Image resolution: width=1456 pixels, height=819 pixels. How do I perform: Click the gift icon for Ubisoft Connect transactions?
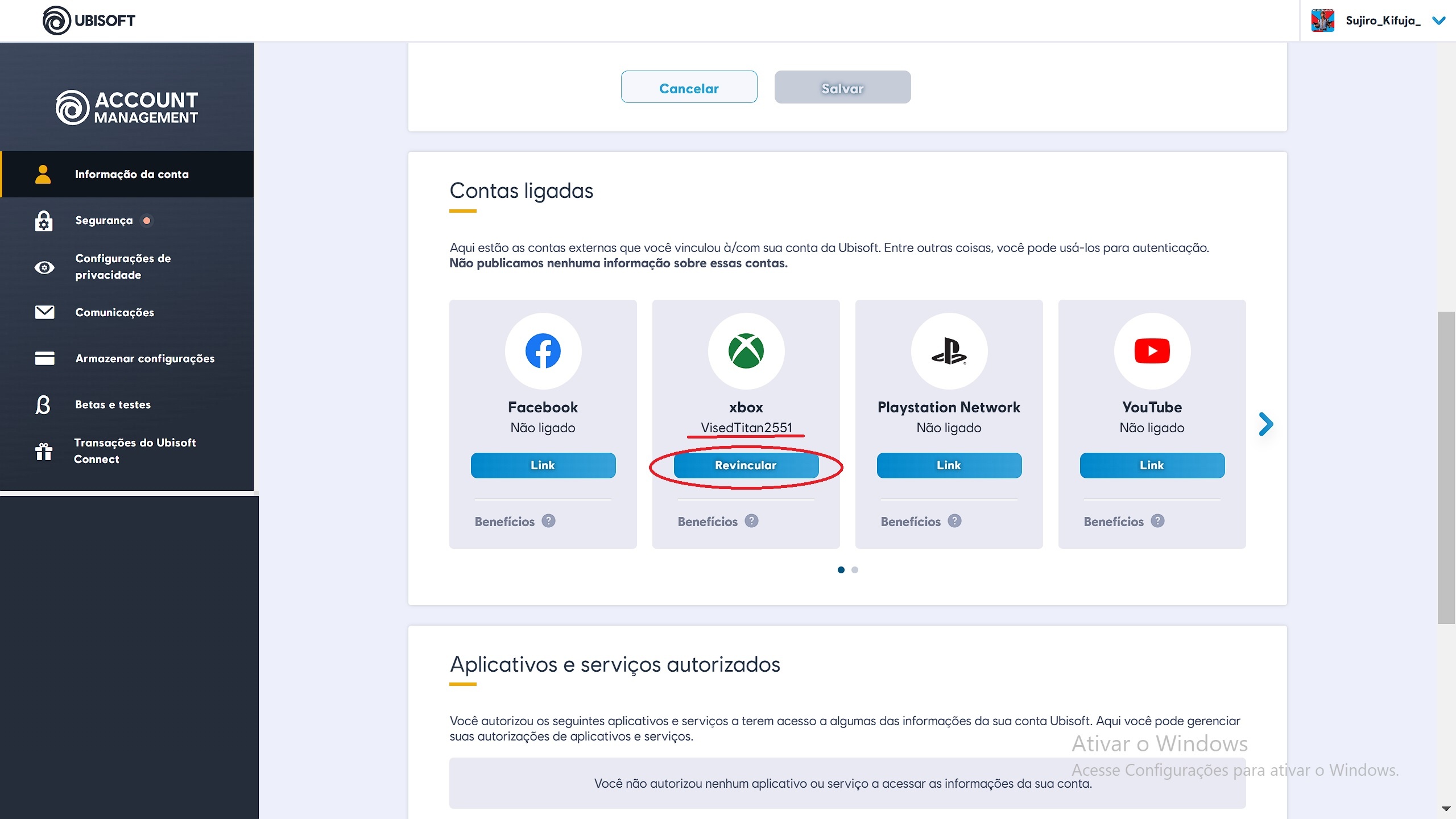pos(44,452)
